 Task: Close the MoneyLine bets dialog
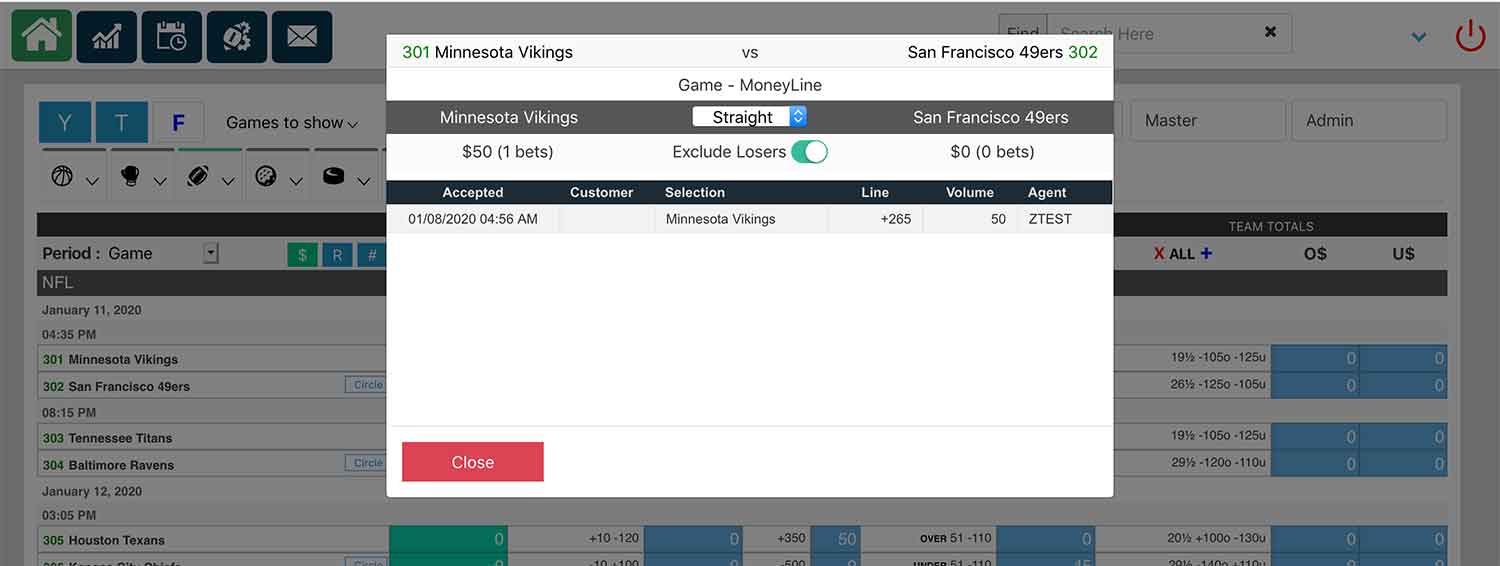473,462
